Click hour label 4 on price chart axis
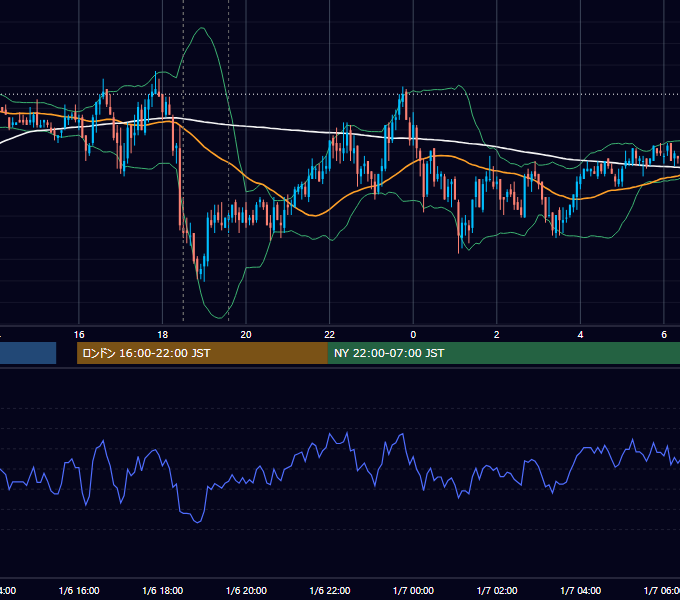The width and height of the screenshot is (680, 600). click(580, 335)
